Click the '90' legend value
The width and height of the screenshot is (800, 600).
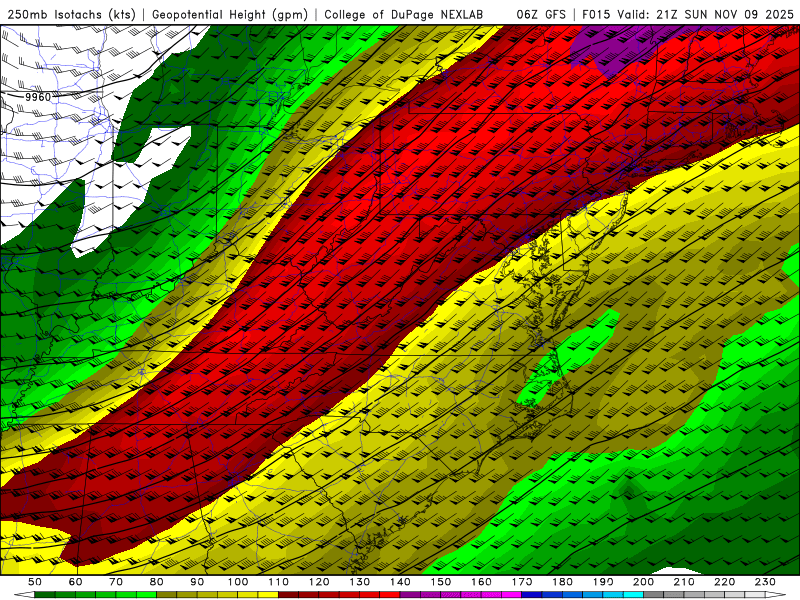point(197,582)
